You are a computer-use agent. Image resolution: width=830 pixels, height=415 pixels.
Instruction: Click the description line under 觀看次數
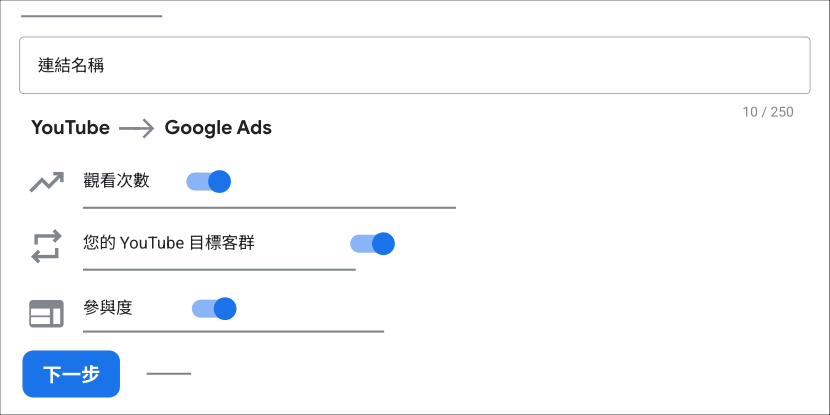point(269,208)
